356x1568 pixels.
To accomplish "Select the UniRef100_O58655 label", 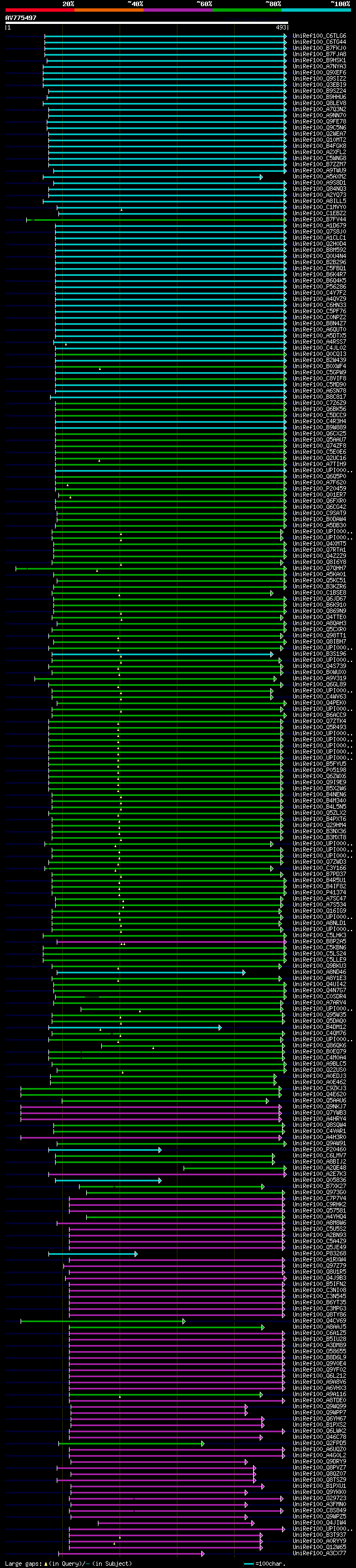I will (x=319, y=1351).
